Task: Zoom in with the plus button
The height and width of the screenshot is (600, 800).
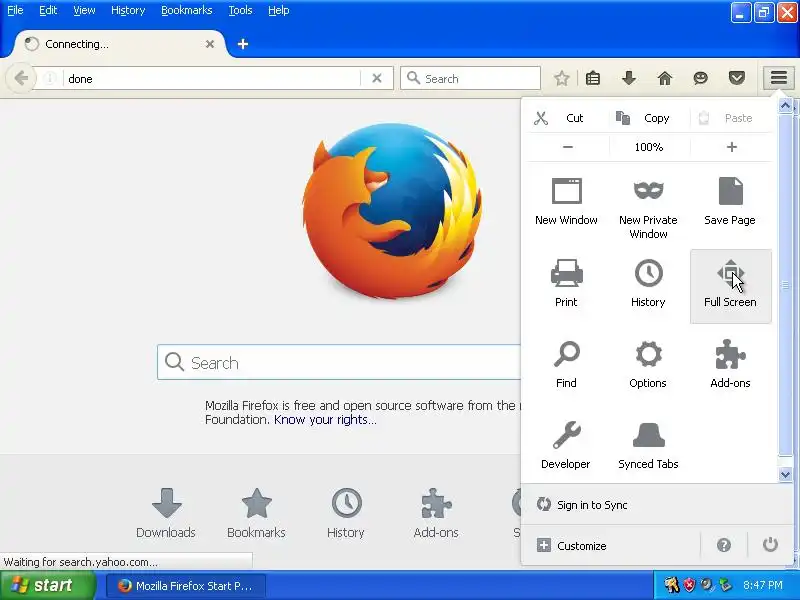Action: tap(732, 147)
